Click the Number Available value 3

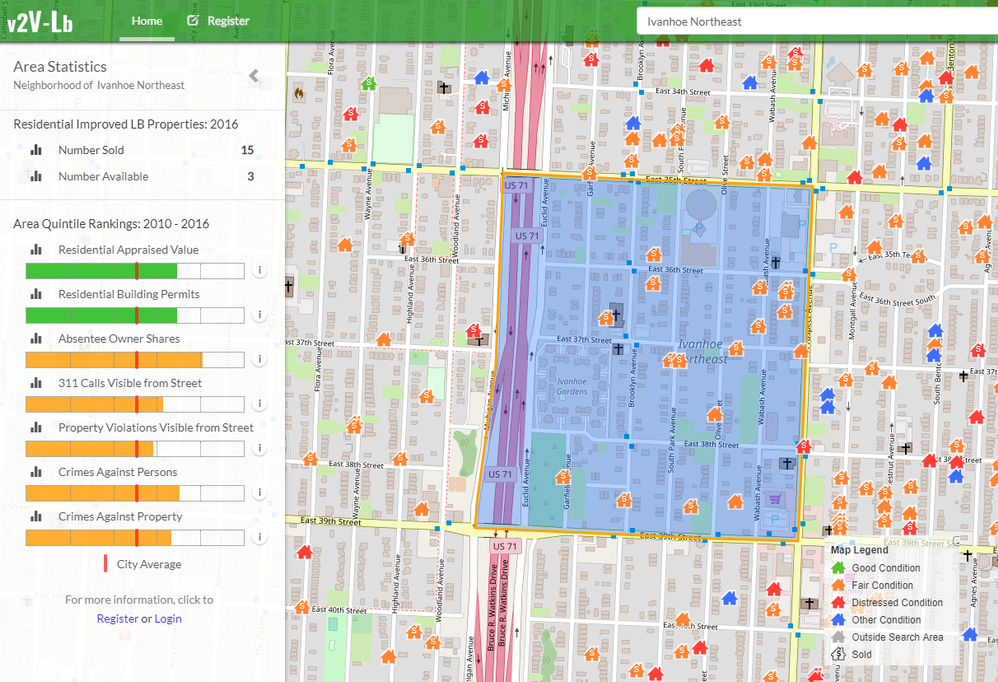coord(251,176)
